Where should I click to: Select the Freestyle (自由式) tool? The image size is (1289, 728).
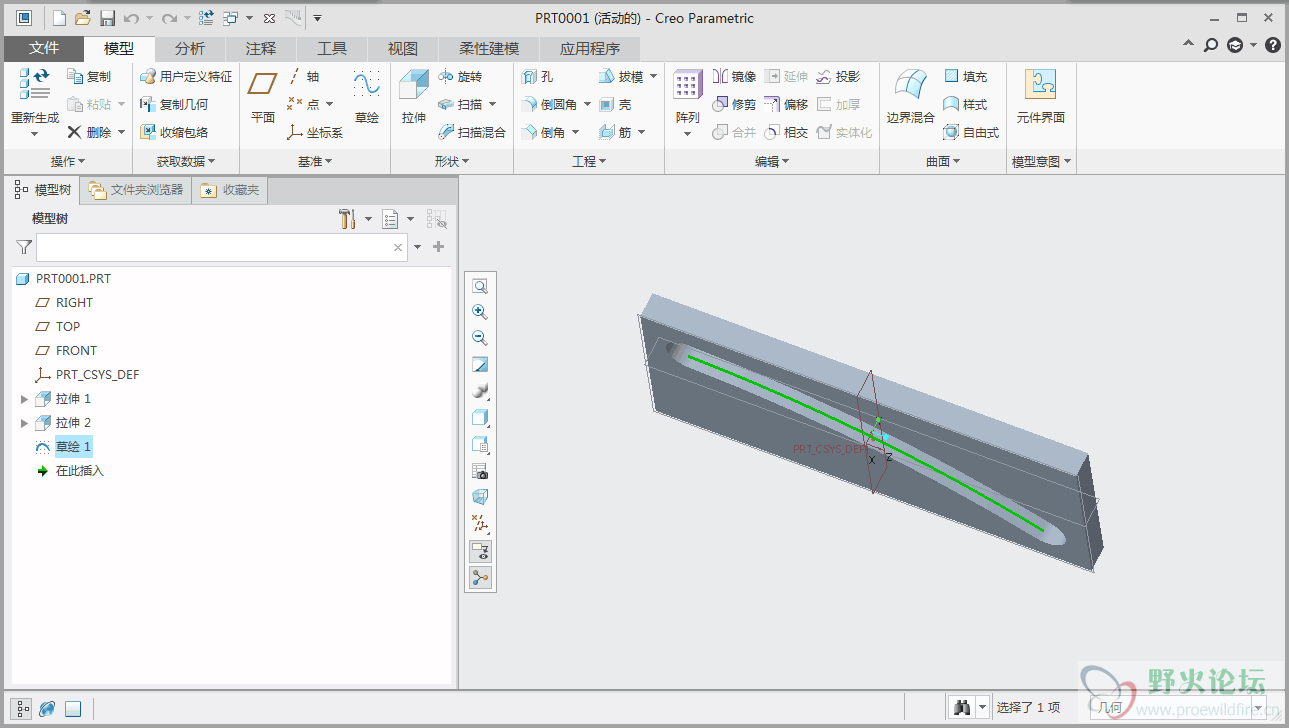971,132
